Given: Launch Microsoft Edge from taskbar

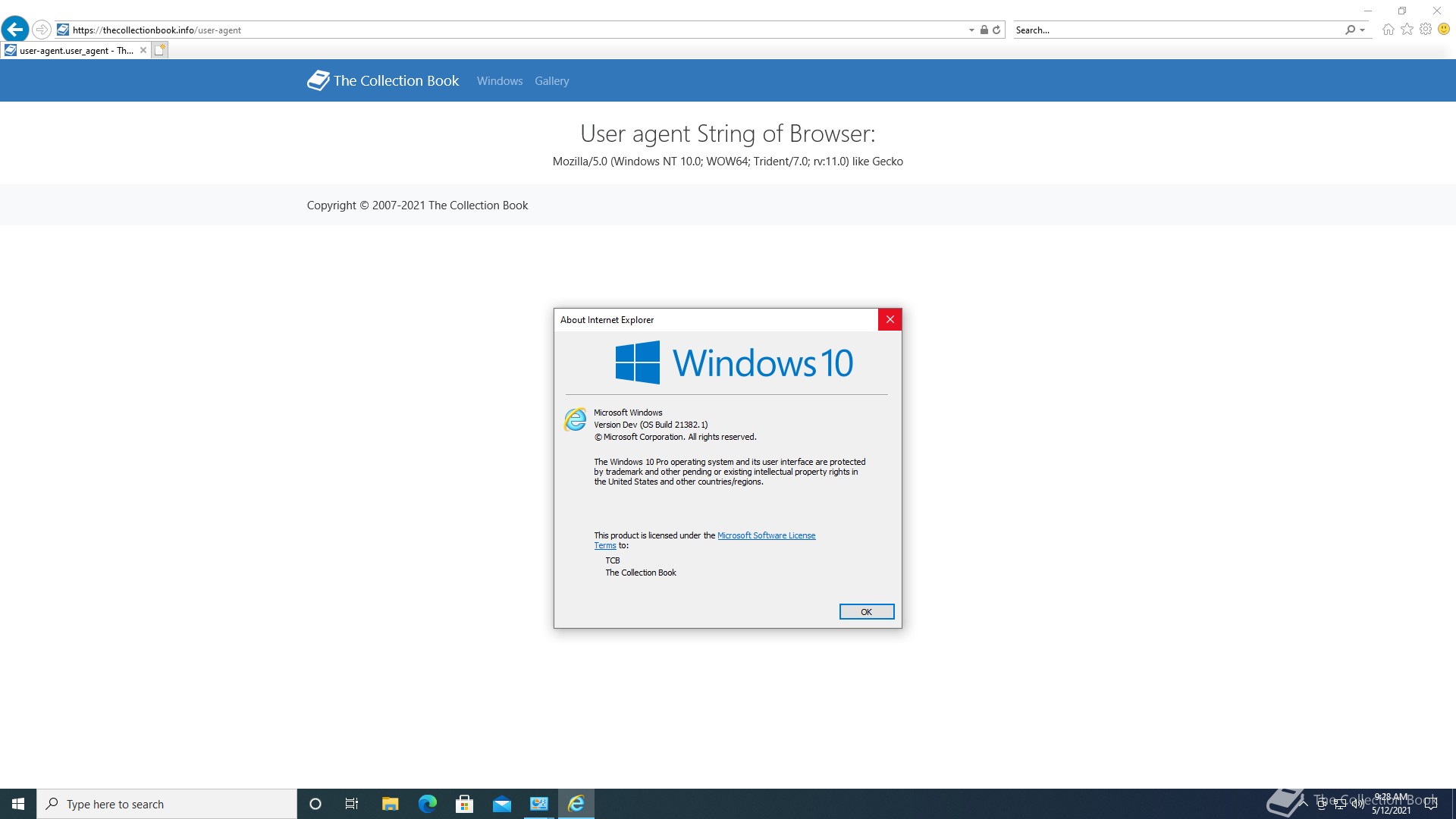Looking at the screenshot, I should tap(428, 804).
